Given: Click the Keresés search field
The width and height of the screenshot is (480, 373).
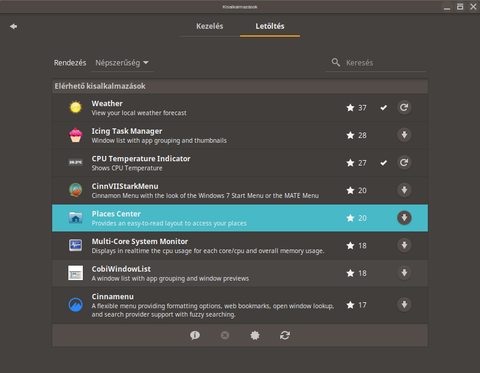Looking at the screenshot, I should (x=376, y=63).
